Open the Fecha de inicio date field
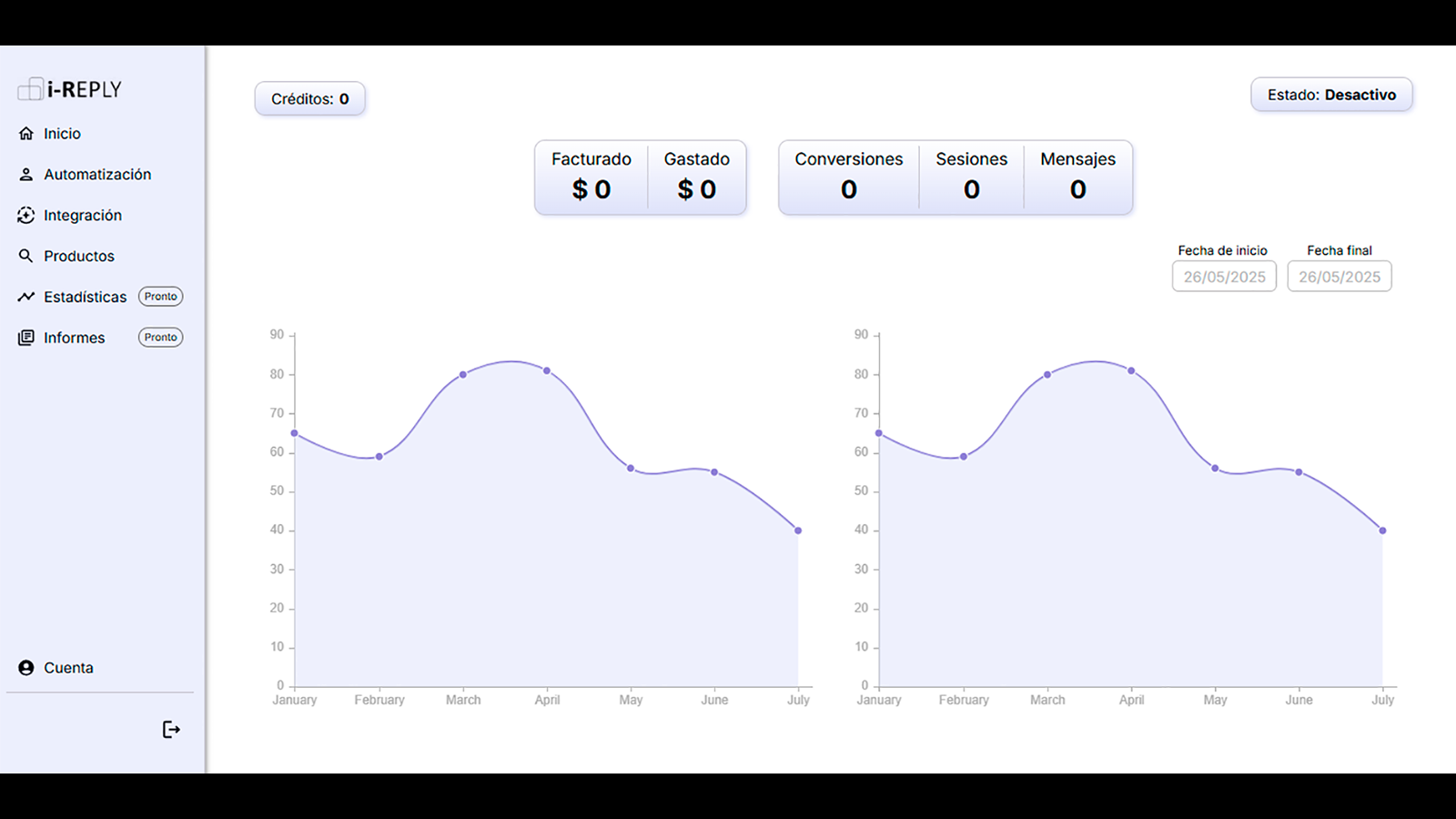The width and height of the screenshot is (1456, 819). tap(1224, 277)
